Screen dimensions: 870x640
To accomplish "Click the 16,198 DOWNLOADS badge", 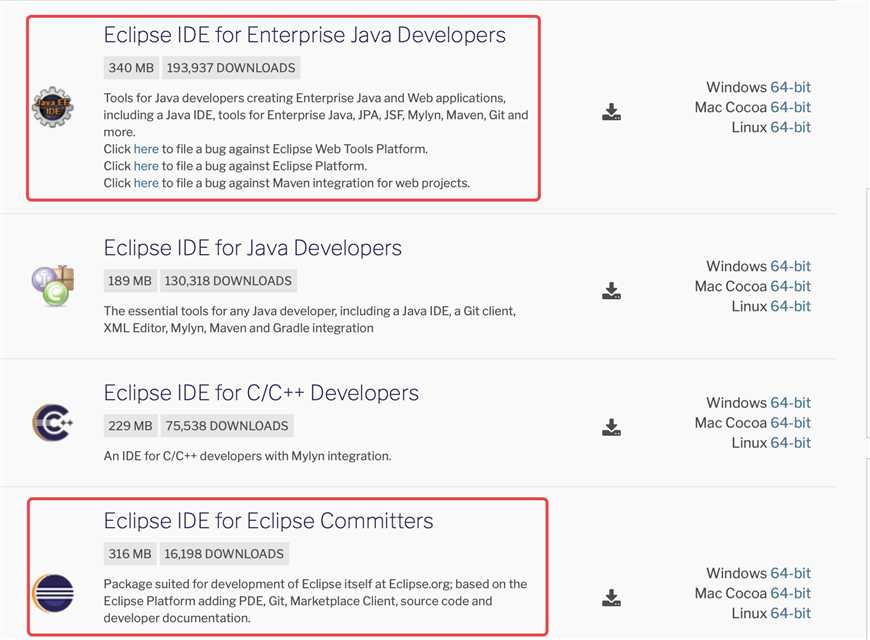I will coord(224,554).
